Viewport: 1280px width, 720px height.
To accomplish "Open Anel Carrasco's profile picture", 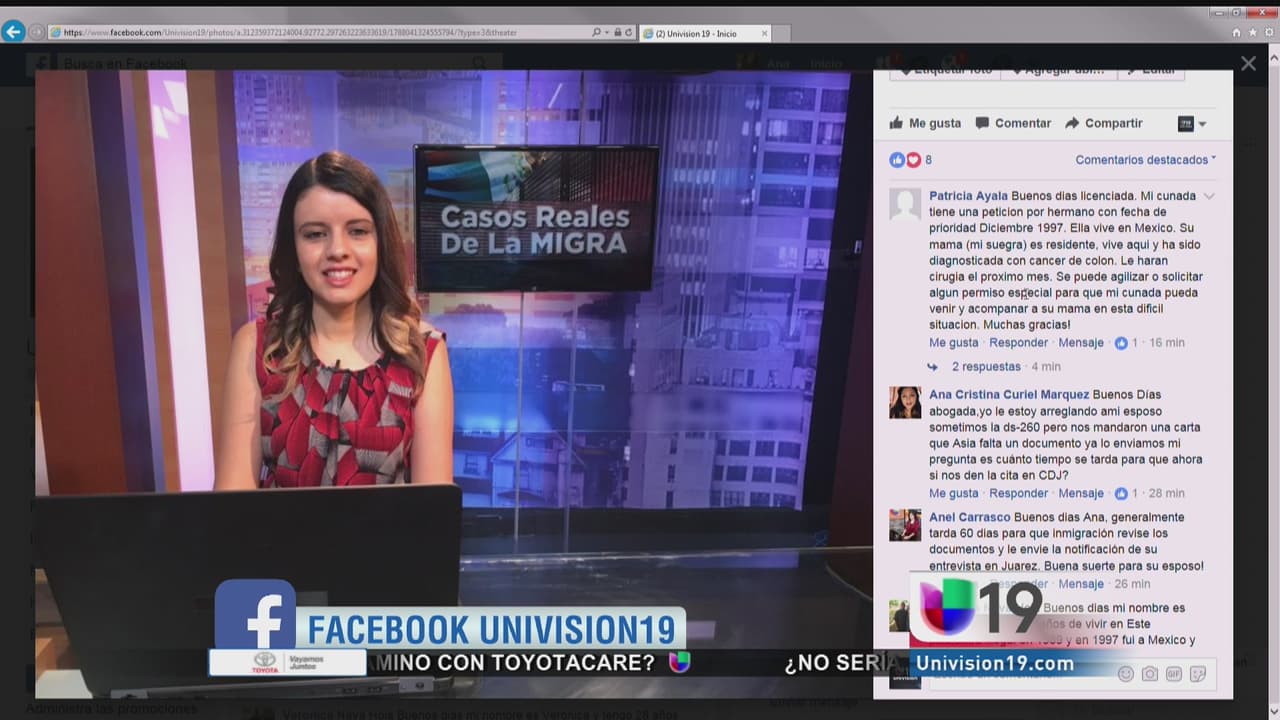I will pos(905,525).
